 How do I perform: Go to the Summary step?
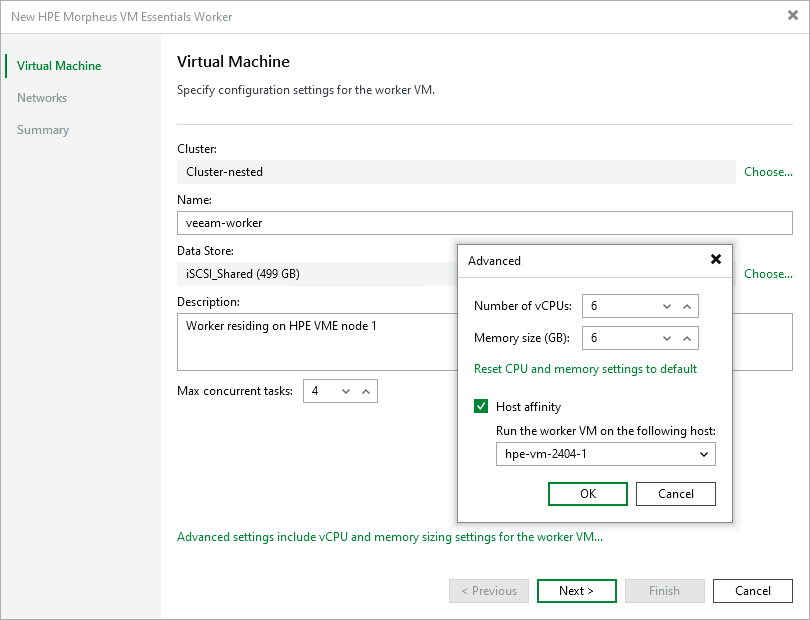coord(43,130)
